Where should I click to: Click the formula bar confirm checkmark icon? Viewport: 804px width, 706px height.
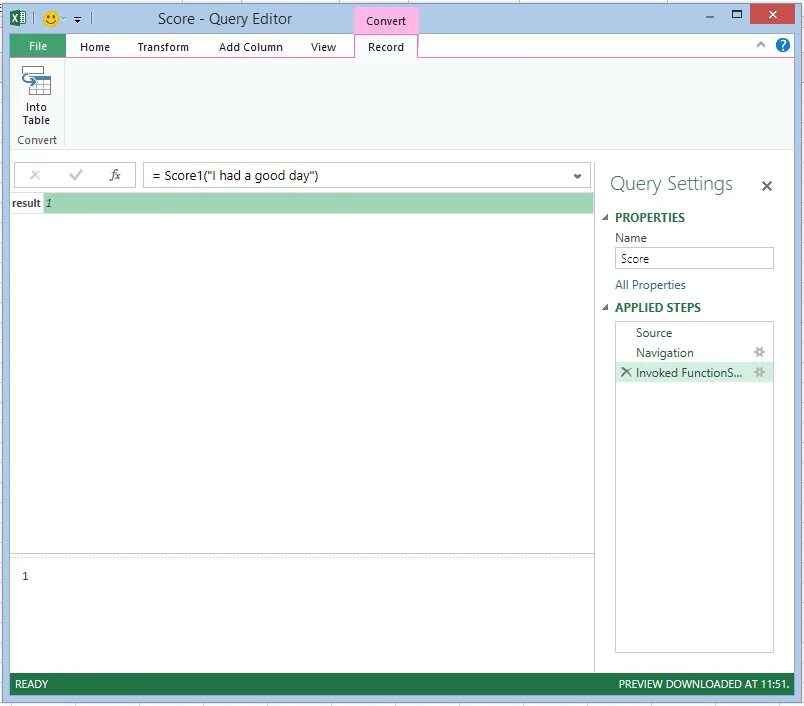76,175
